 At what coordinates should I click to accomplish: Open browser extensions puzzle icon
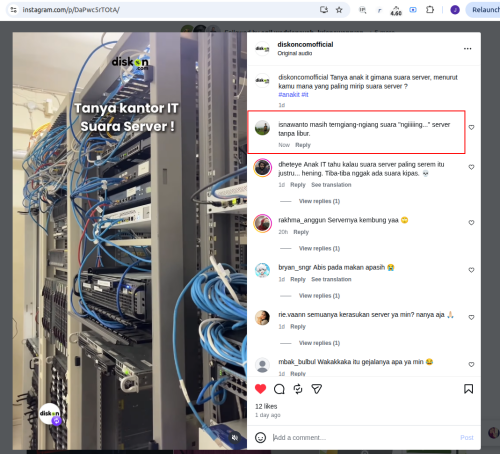click(430, 10)
